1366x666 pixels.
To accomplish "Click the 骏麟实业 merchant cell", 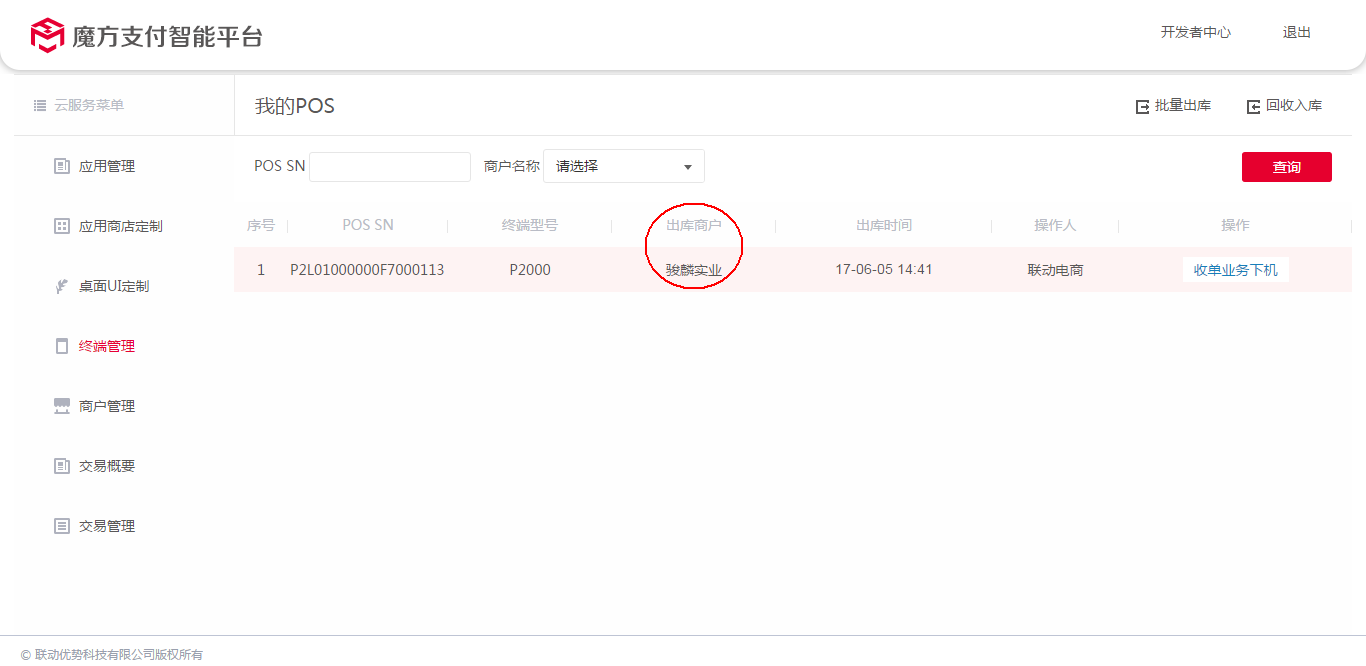I will click(x=693, y=270).
